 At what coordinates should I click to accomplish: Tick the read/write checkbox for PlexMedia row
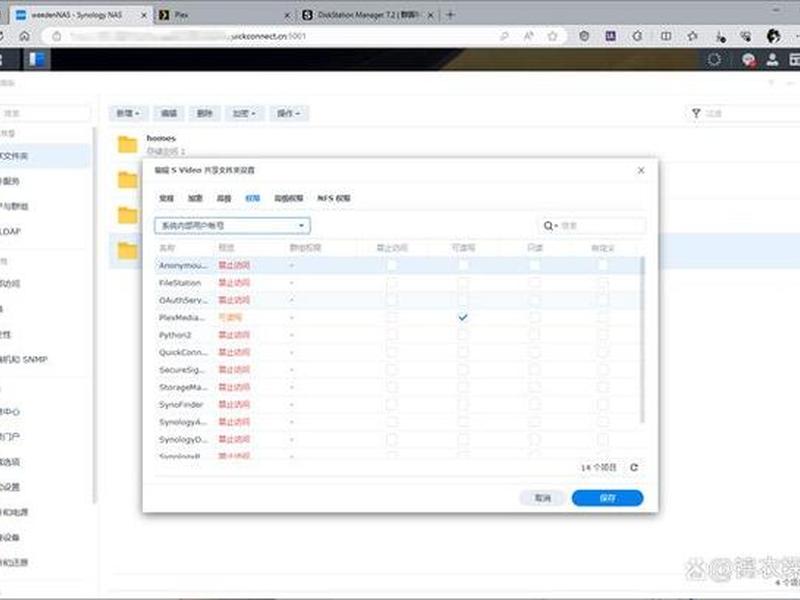point(463,317)
